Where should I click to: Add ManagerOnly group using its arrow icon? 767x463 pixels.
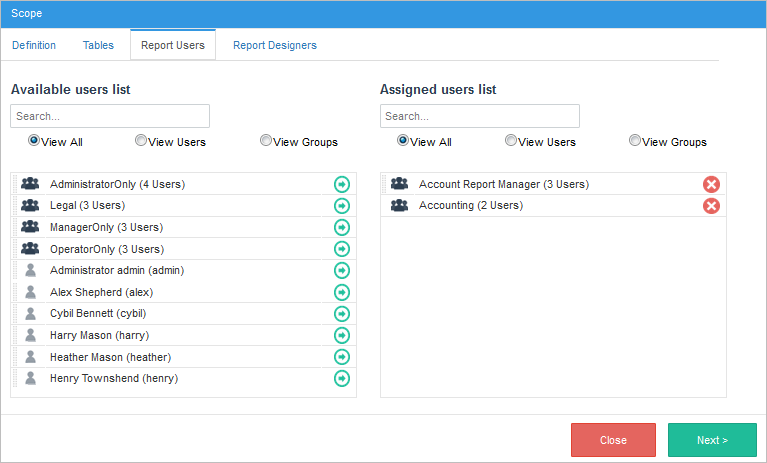pyautogui.click(x=342, y=227)
